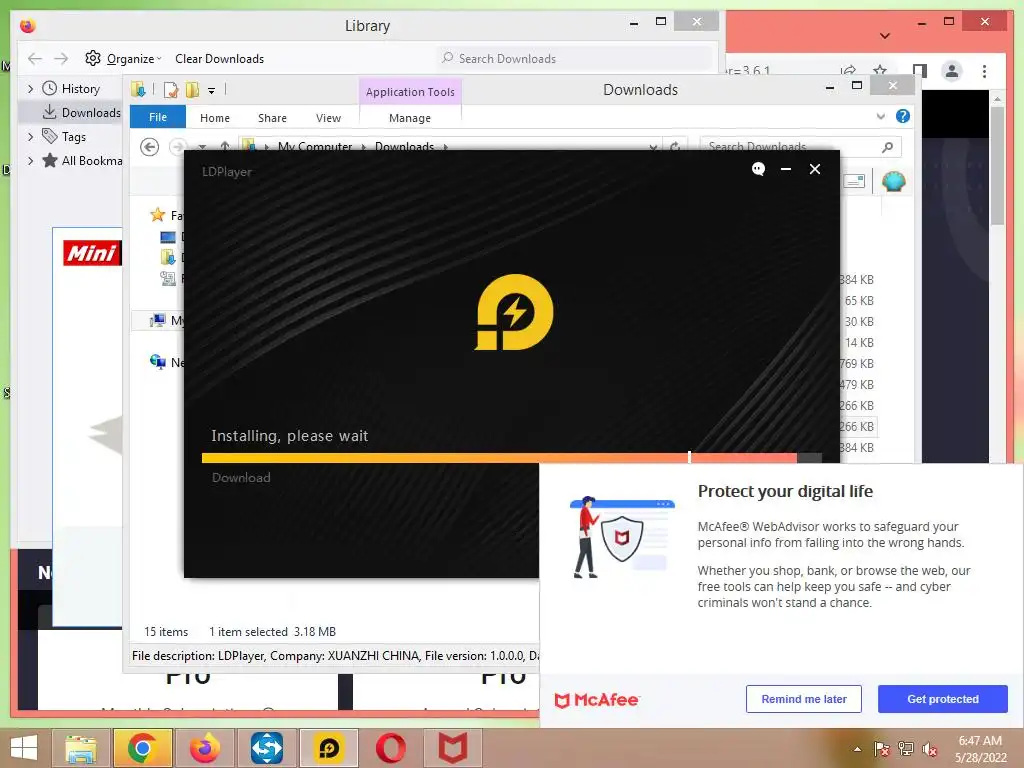Open Firefox from the taskbar
Viewport: 1024px width, 768px height.
point(204,748)
